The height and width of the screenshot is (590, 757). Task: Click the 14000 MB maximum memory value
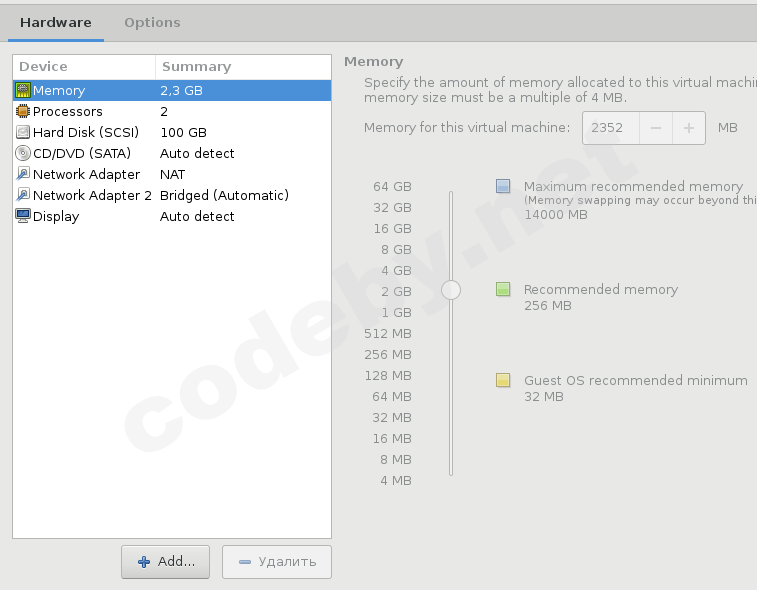pos(556,214)
